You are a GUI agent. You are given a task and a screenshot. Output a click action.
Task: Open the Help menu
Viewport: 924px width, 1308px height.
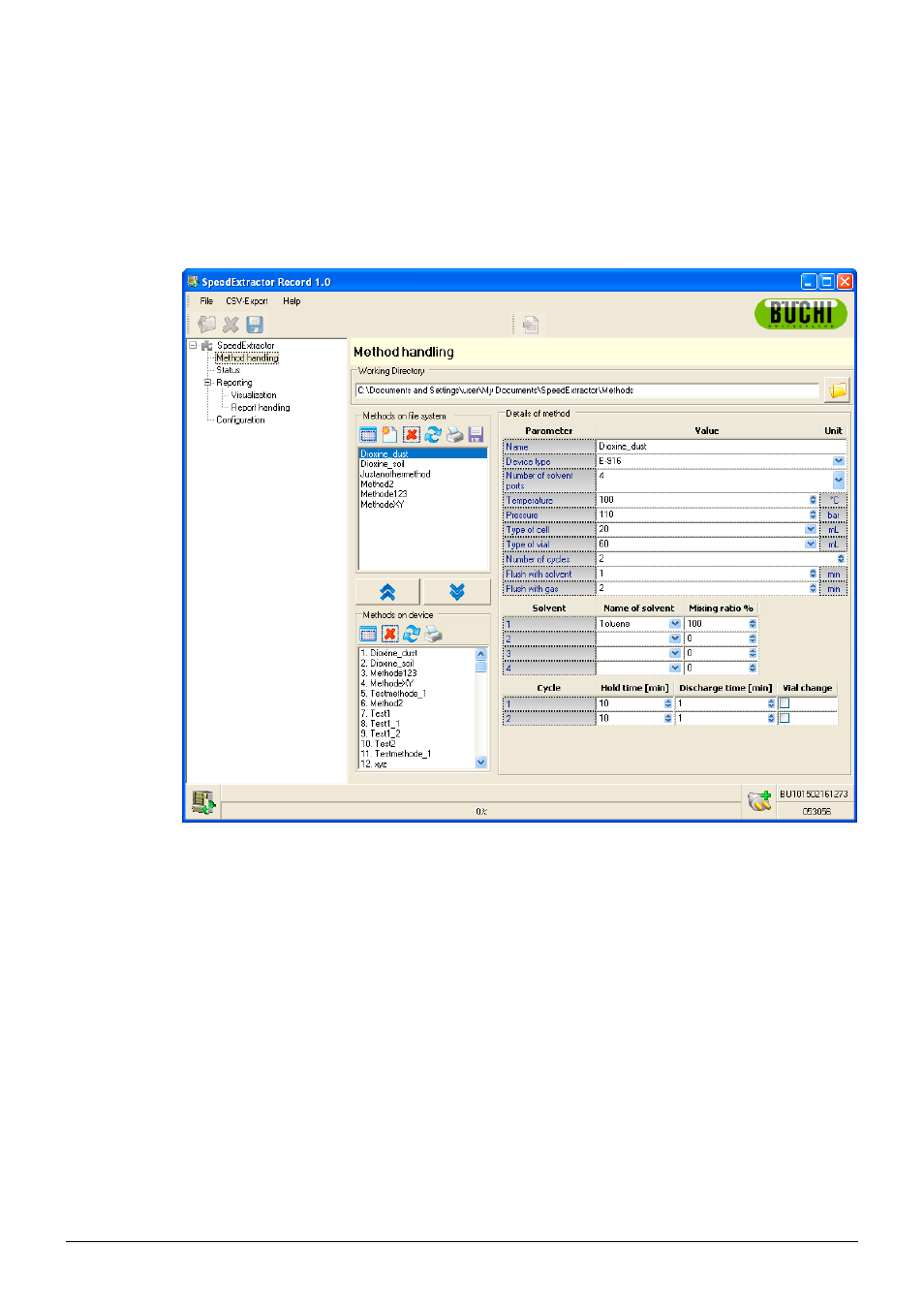tap(292, 301)
